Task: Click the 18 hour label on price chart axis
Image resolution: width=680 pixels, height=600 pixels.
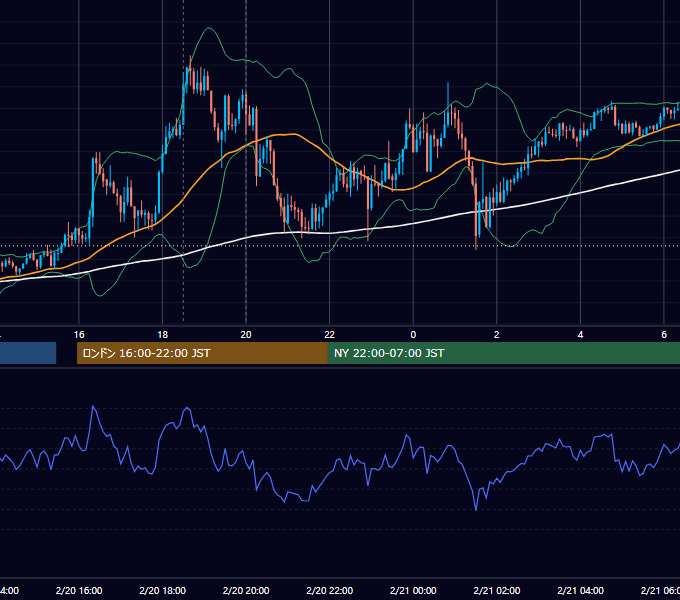Action: click(x=162, y=335)
